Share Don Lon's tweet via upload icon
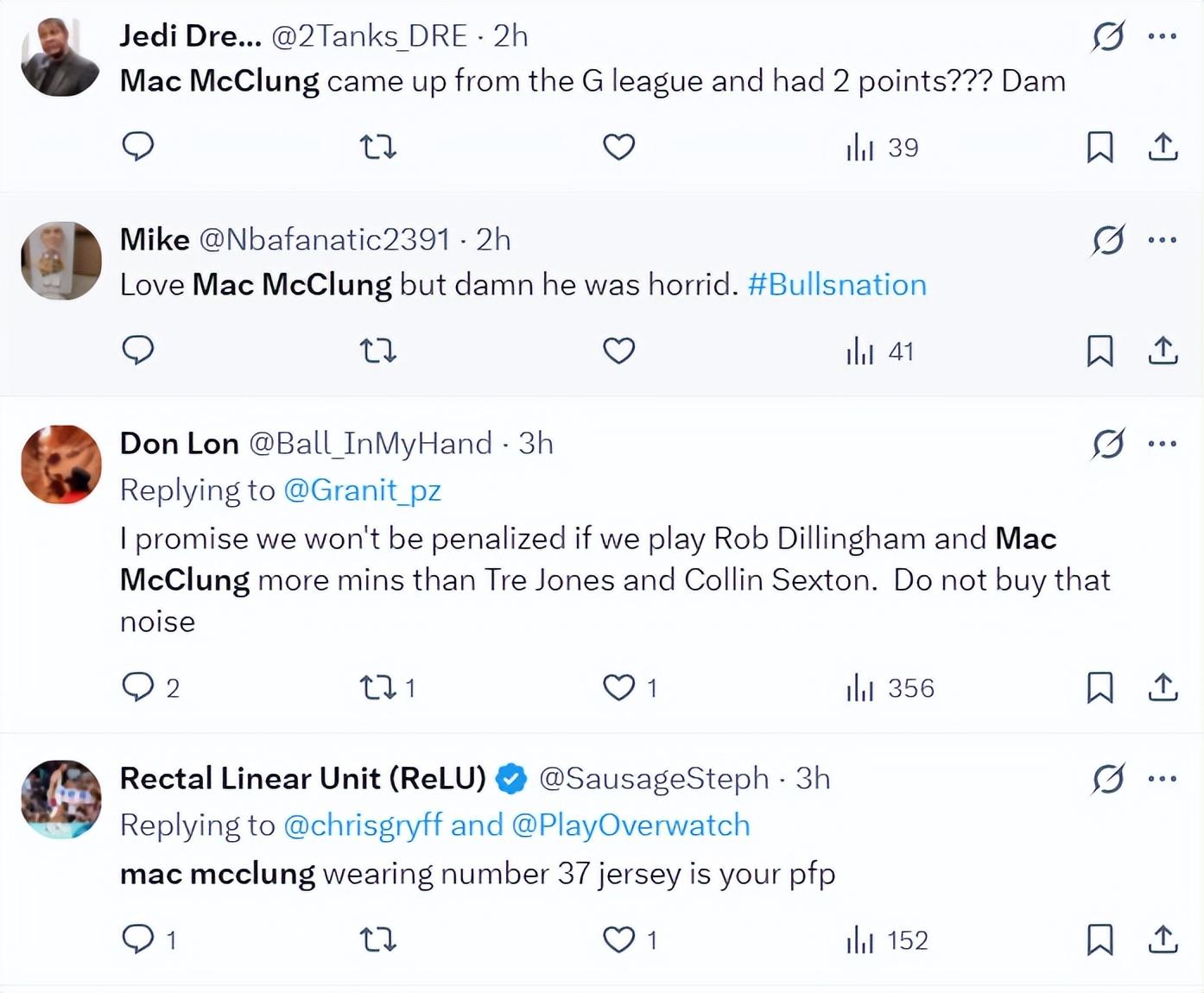 1163,687
